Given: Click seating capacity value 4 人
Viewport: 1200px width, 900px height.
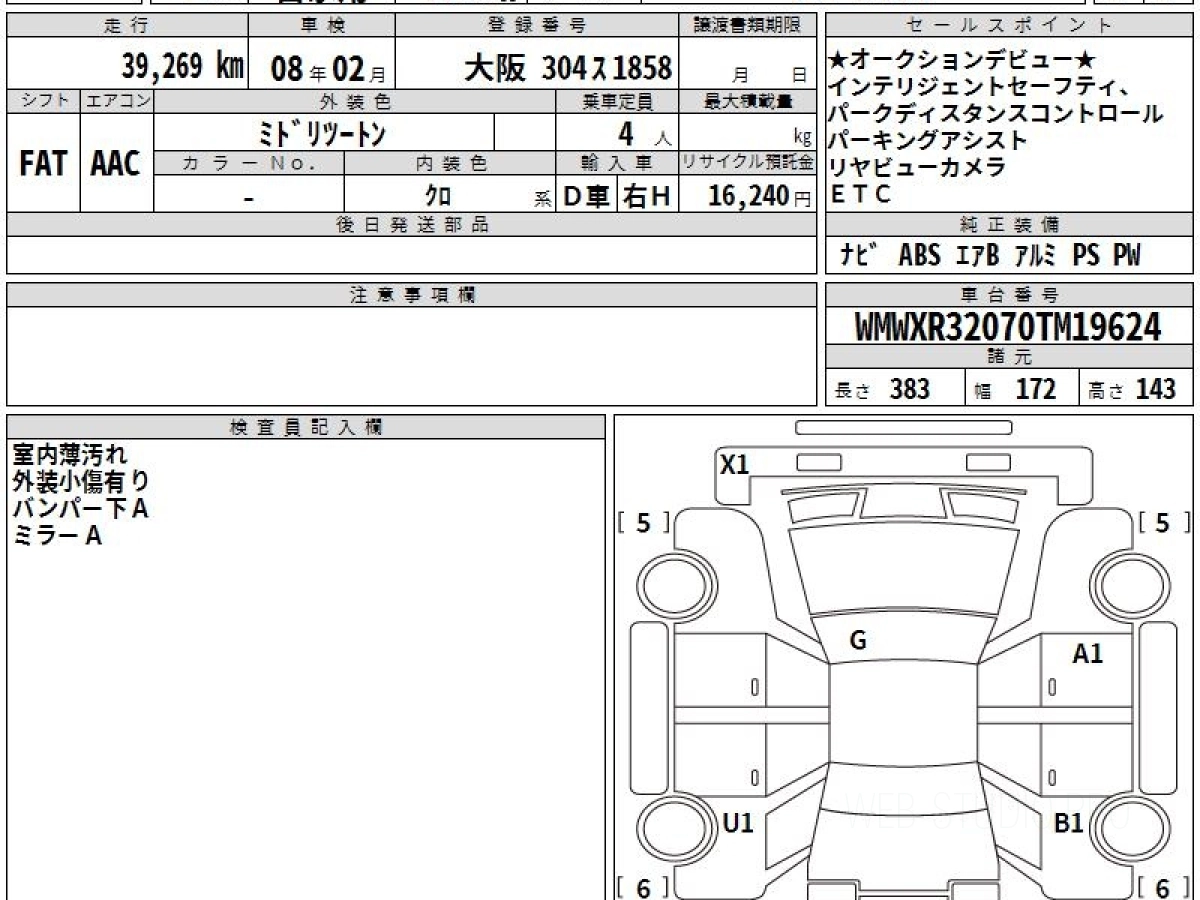Looking at the screenshot, I should [643, 133].
